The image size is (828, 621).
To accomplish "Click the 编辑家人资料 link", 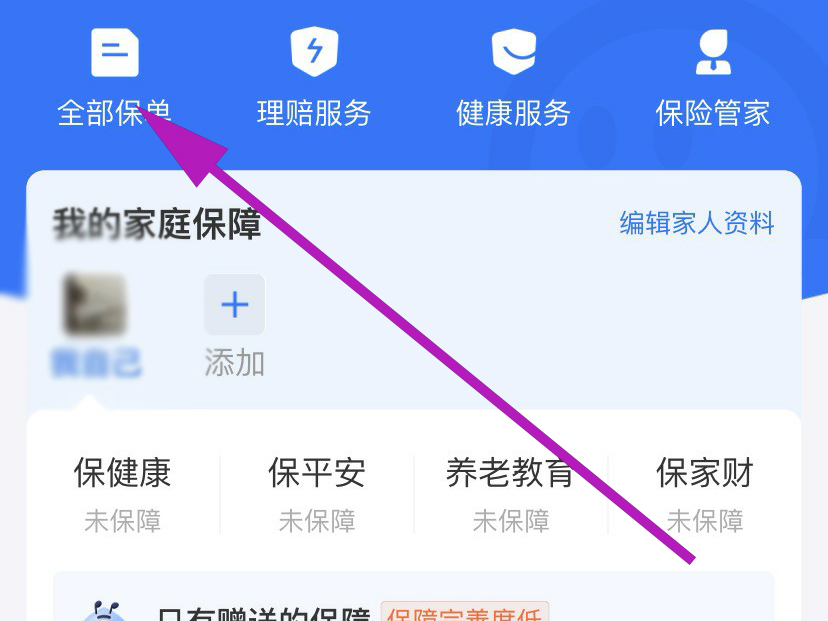I will point(697,223).
